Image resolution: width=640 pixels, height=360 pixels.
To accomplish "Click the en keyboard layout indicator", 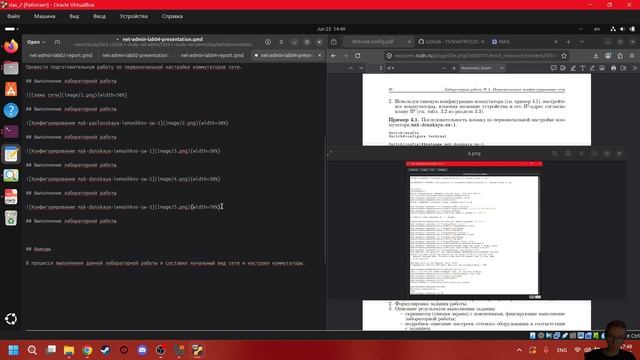I will 597,29.
